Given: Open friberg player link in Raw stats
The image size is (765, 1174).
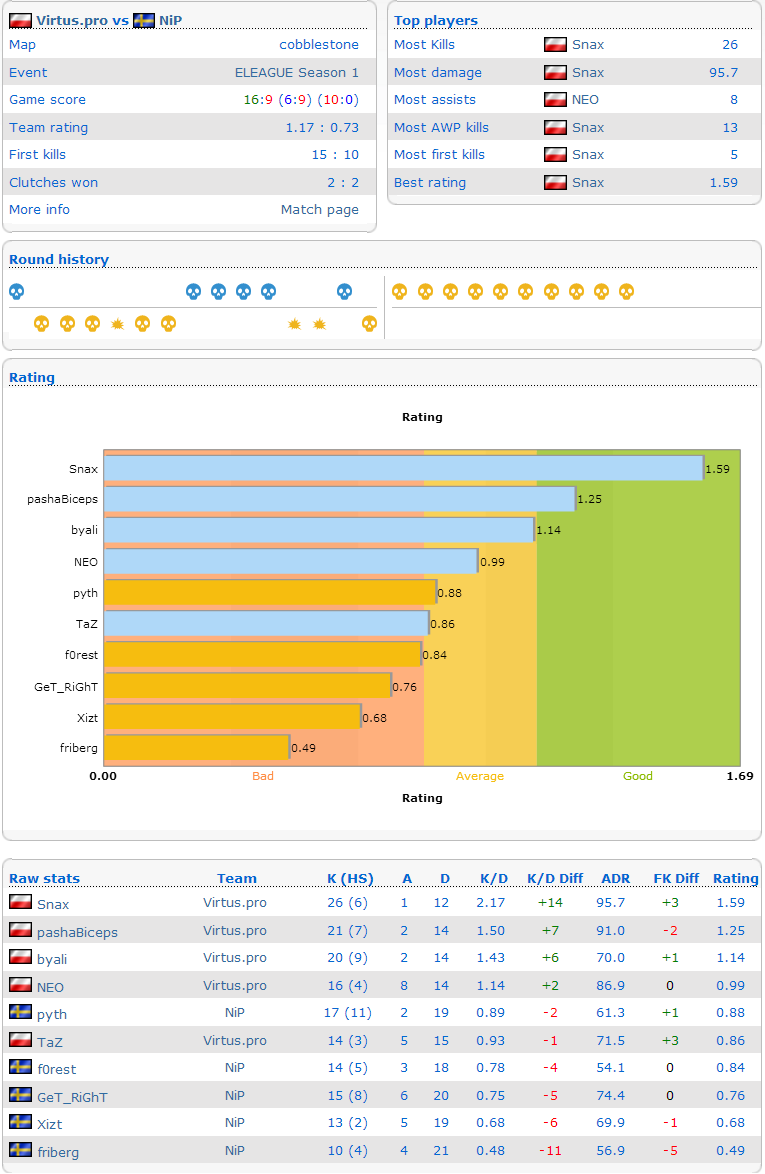Looking at the screenshot, I should 58,1152.
